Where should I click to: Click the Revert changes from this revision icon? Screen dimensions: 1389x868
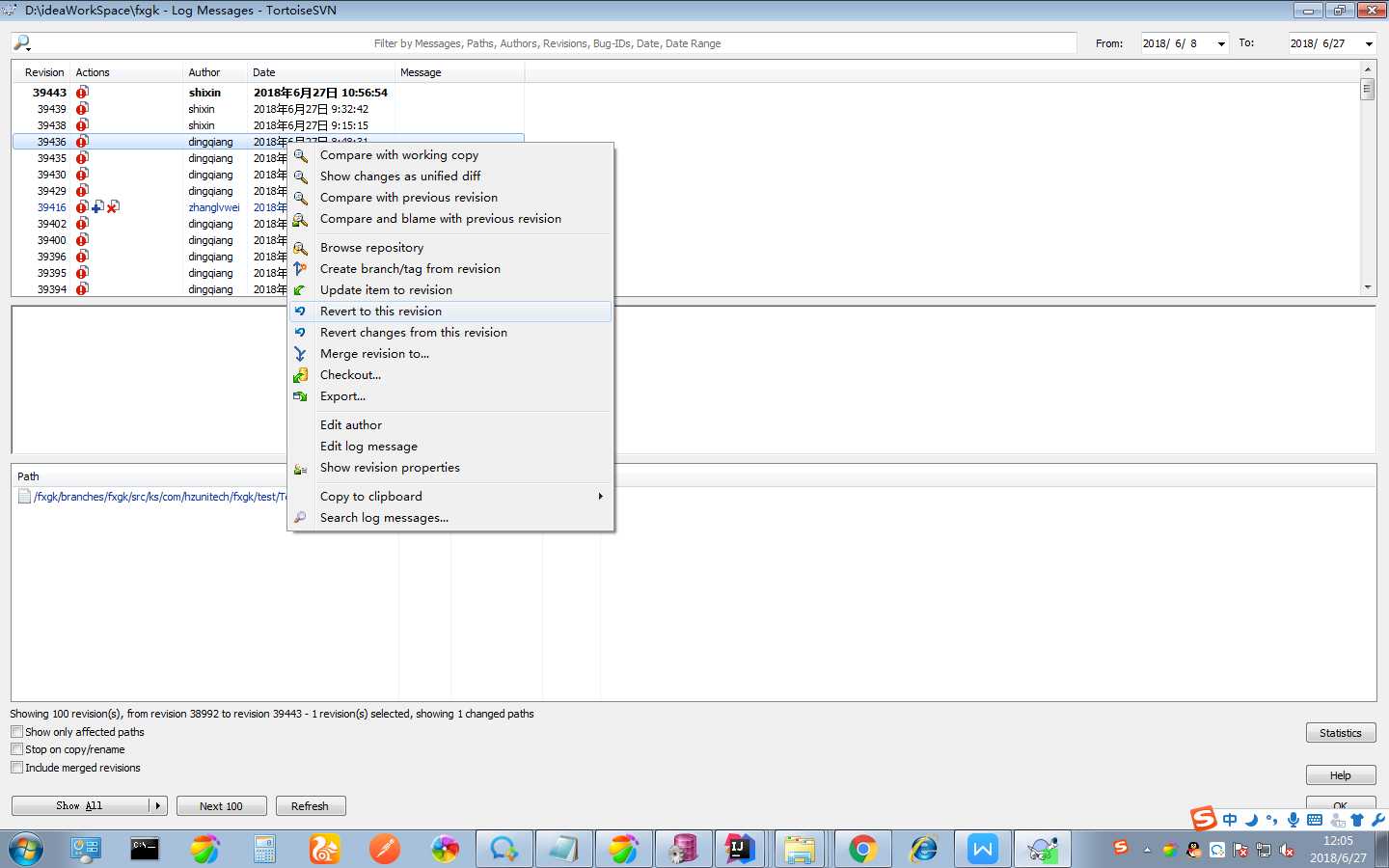tap(301, 333)
